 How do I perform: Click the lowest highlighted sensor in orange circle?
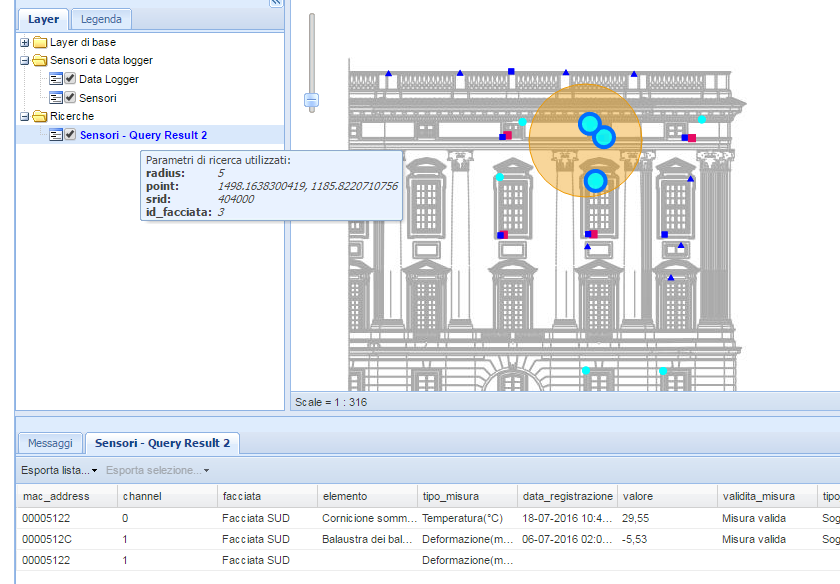pos(595,181)
